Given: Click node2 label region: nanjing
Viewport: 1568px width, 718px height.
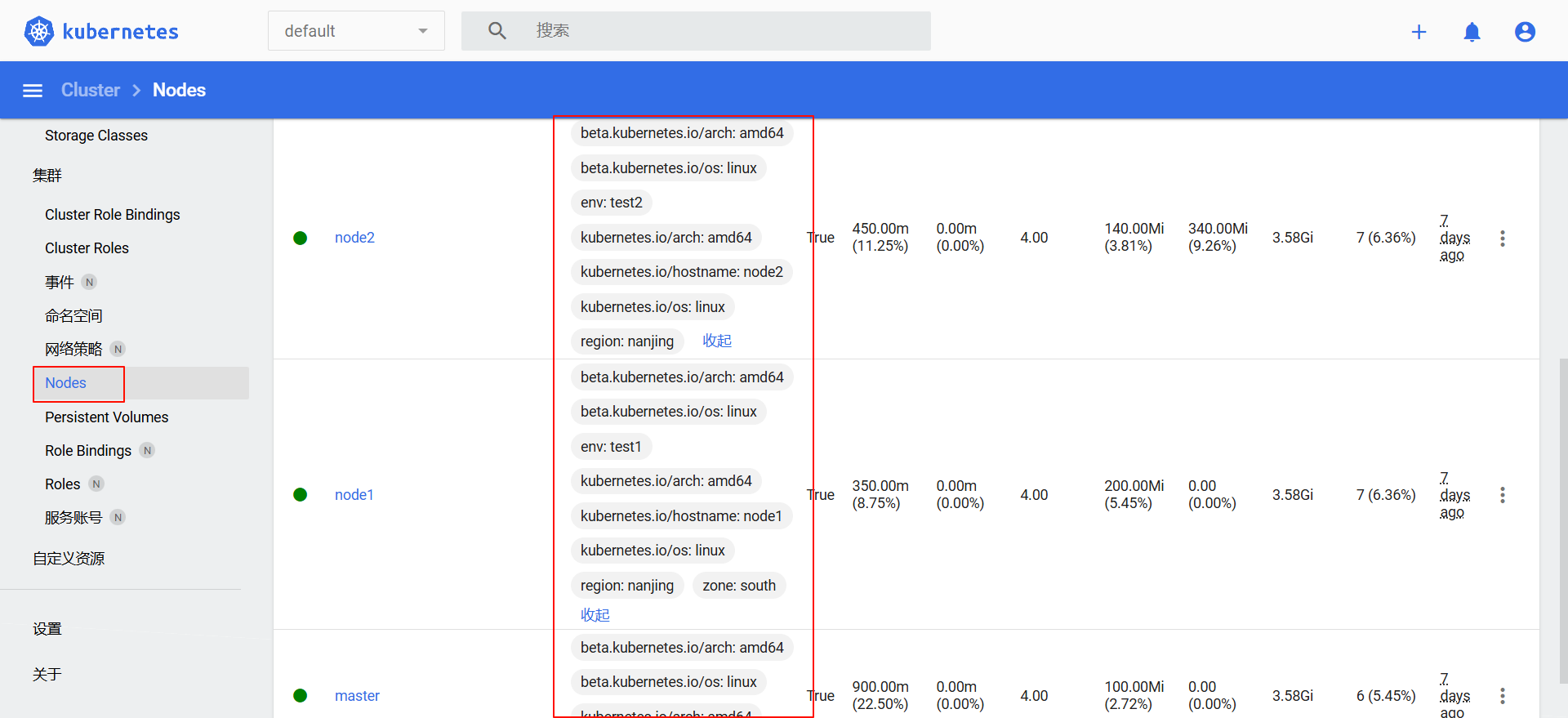Looking at the screenshot, I should [x=627, y=341].
